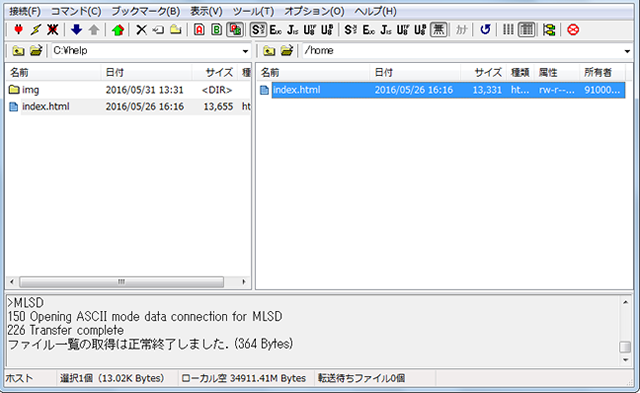Sort remote files by 日付 column

[416, 72]
